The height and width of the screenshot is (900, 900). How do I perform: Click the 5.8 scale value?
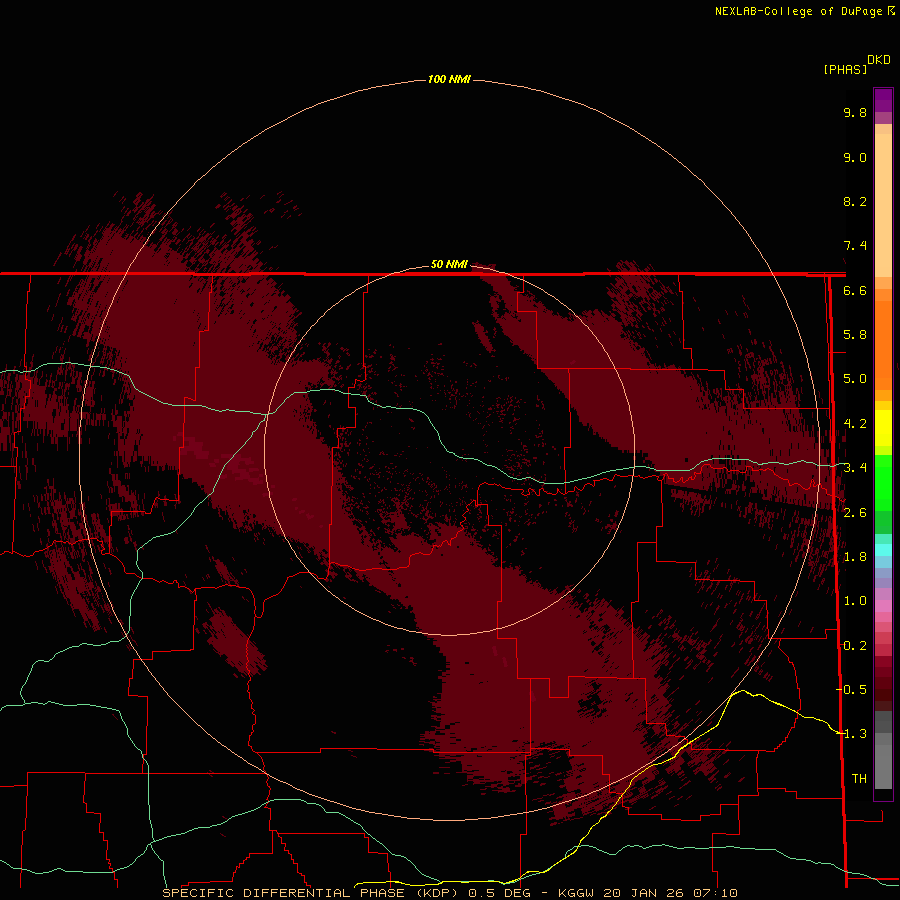click(x=855, y=335)
